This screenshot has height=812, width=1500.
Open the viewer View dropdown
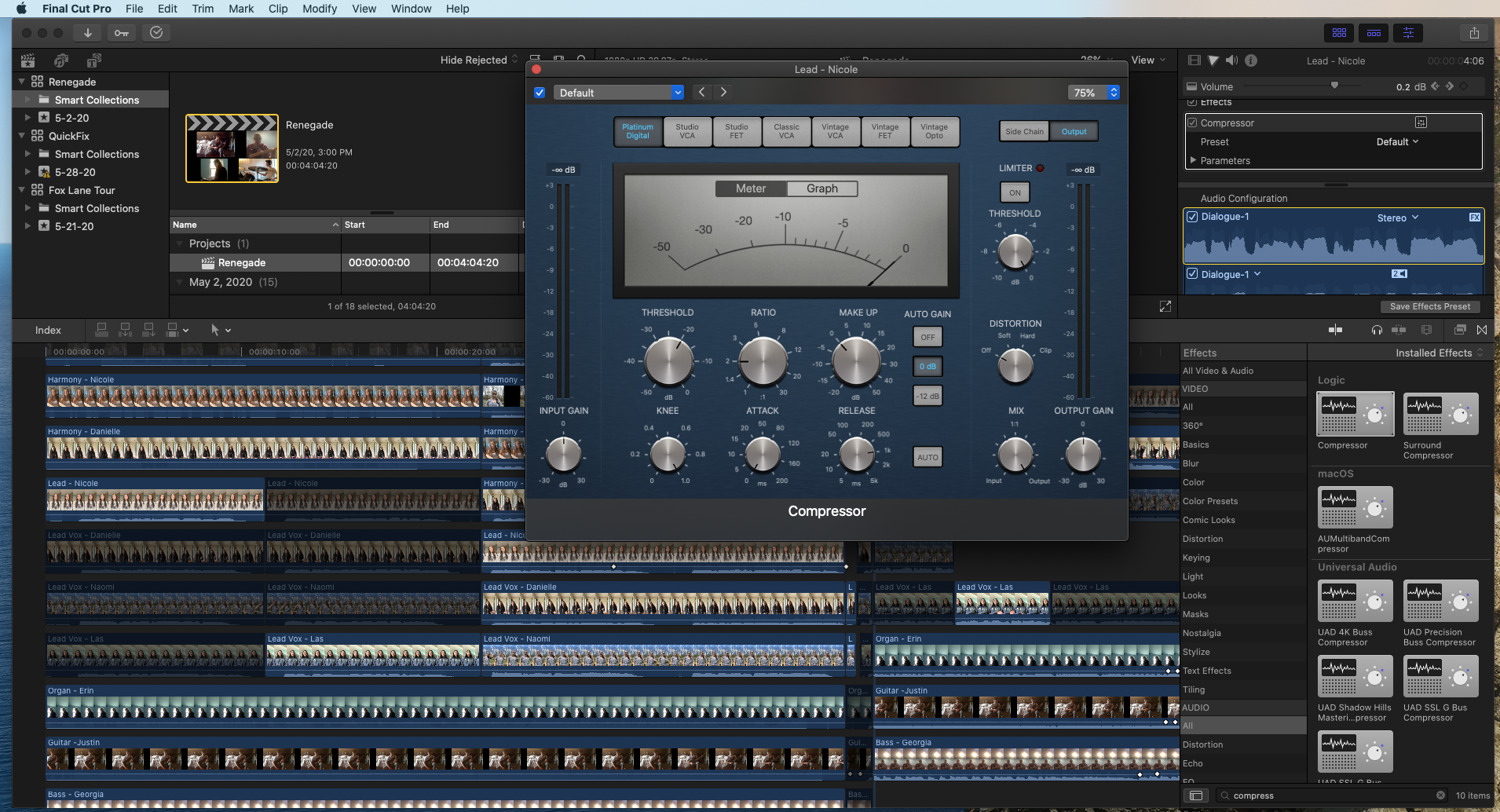point(1148,60)
